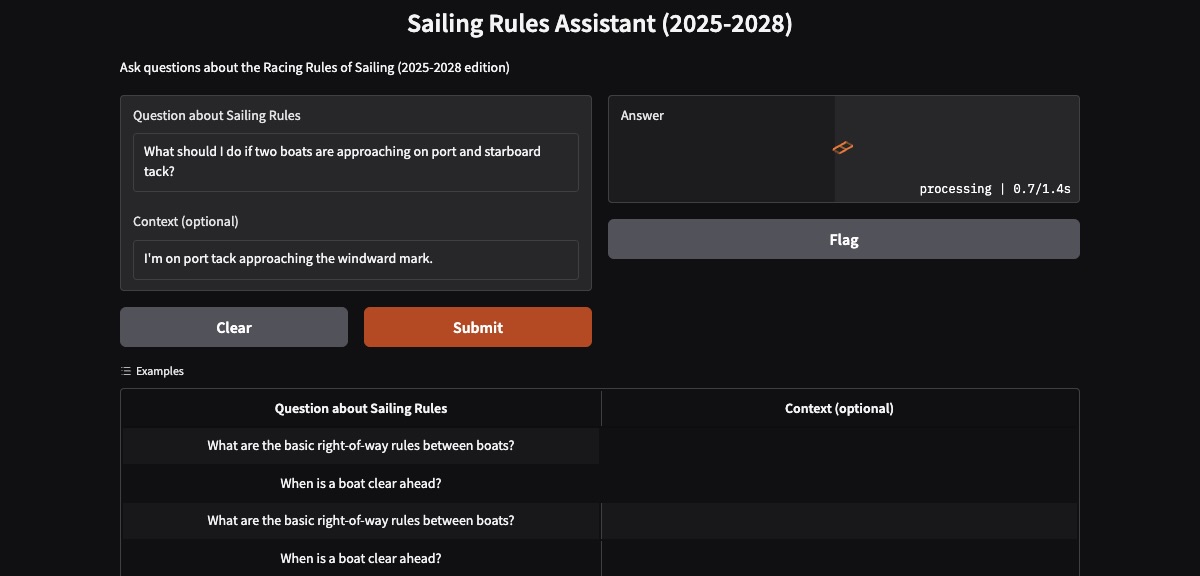The image size is (1200, 576).
Task: Select example 'When is a boat clear ahead?'
Action: coord(360,483)
